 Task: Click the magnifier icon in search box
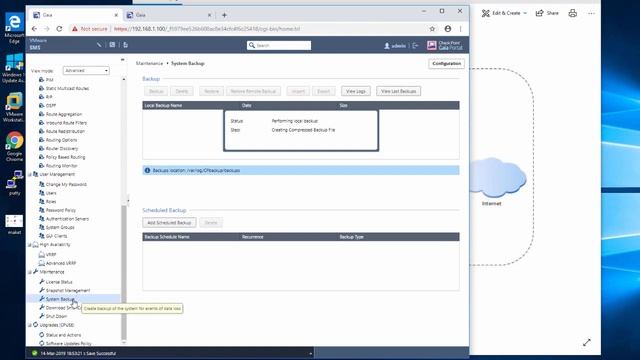(252, 45)
